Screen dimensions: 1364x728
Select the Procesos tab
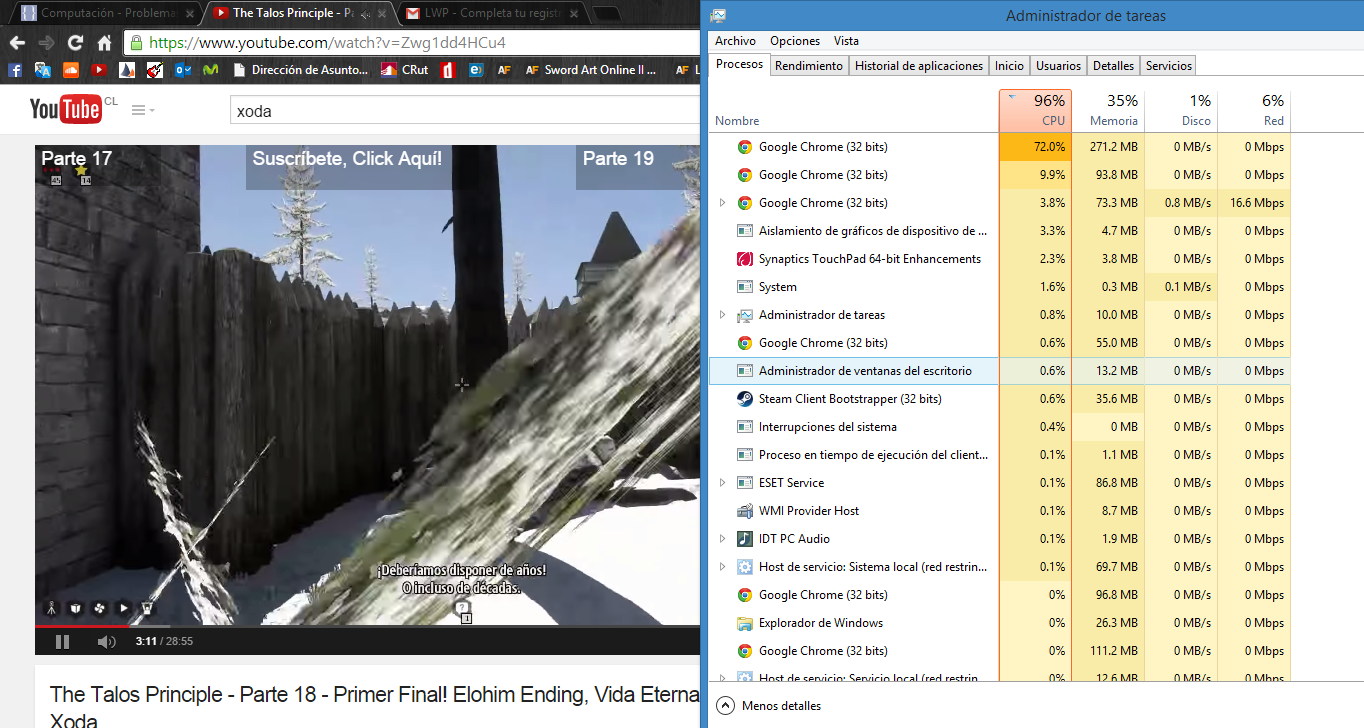click(739, 64)
